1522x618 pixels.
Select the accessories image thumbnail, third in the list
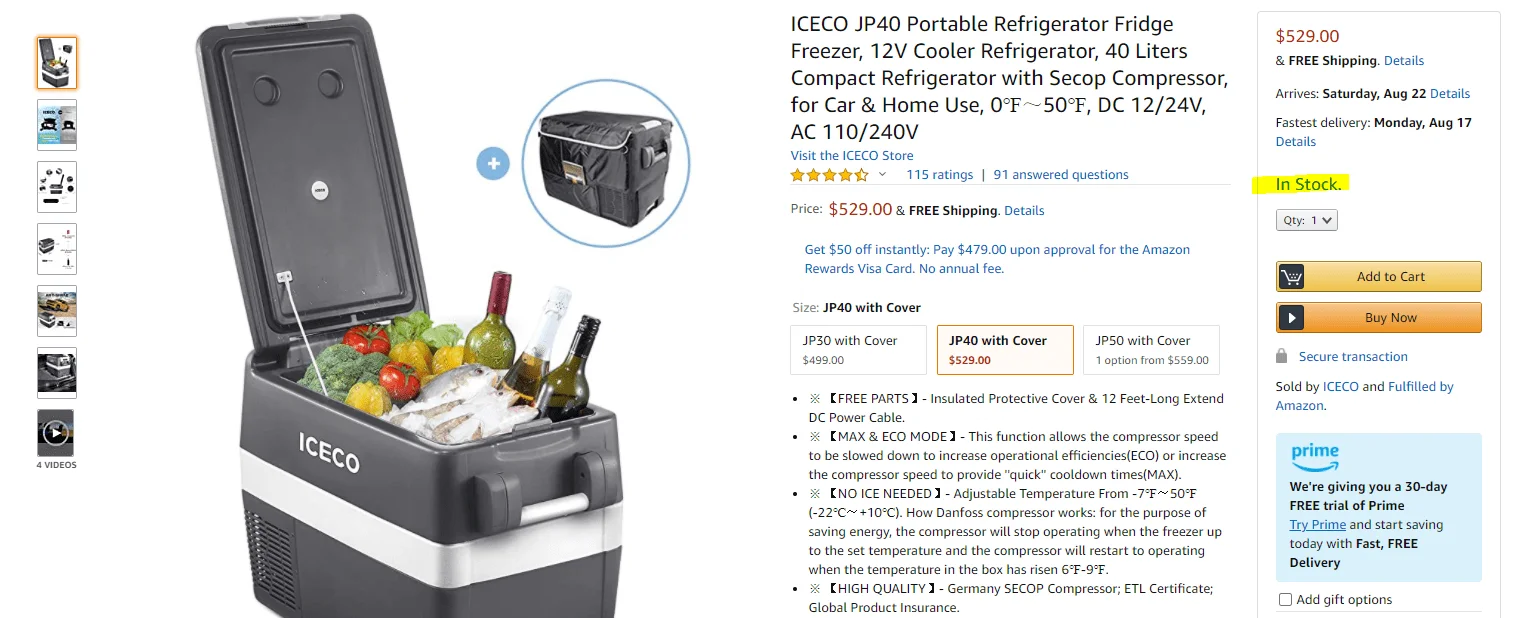57,187
